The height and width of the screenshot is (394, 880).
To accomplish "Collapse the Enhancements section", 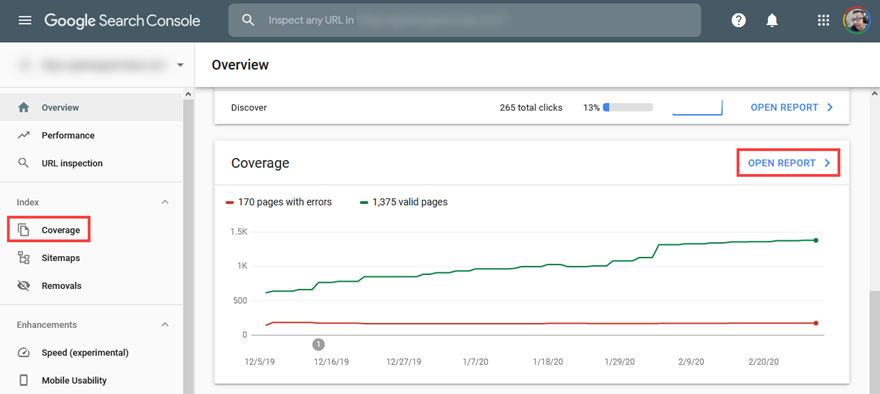I will coord(165,325).
